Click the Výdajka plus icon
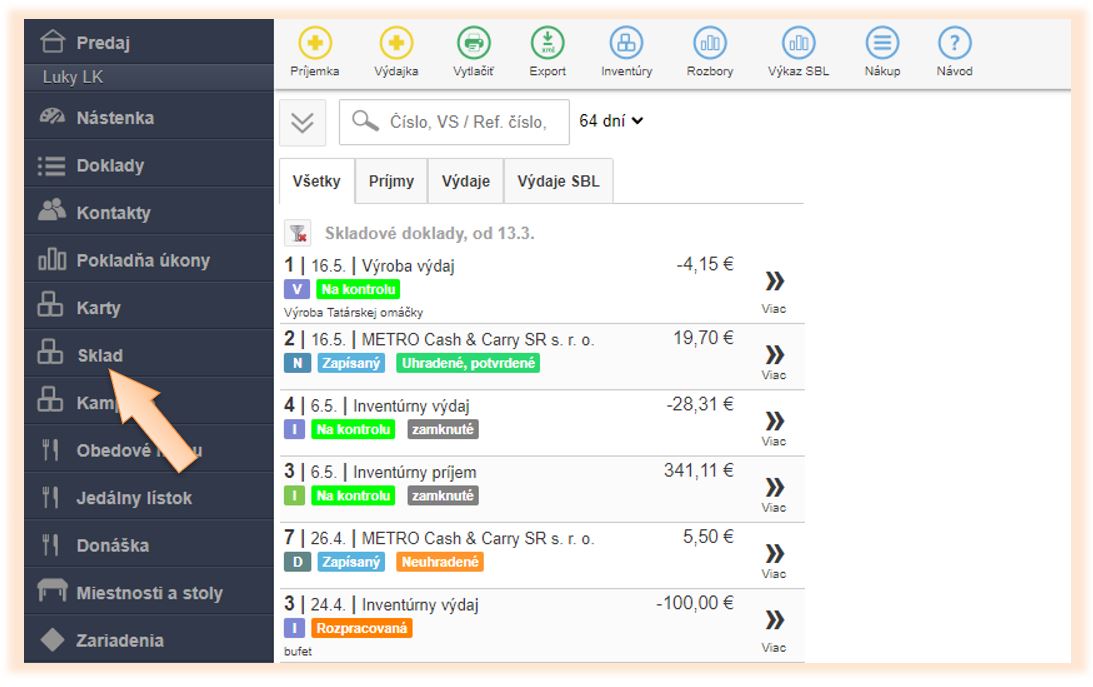1093x687 pixels. coord(396,44)
